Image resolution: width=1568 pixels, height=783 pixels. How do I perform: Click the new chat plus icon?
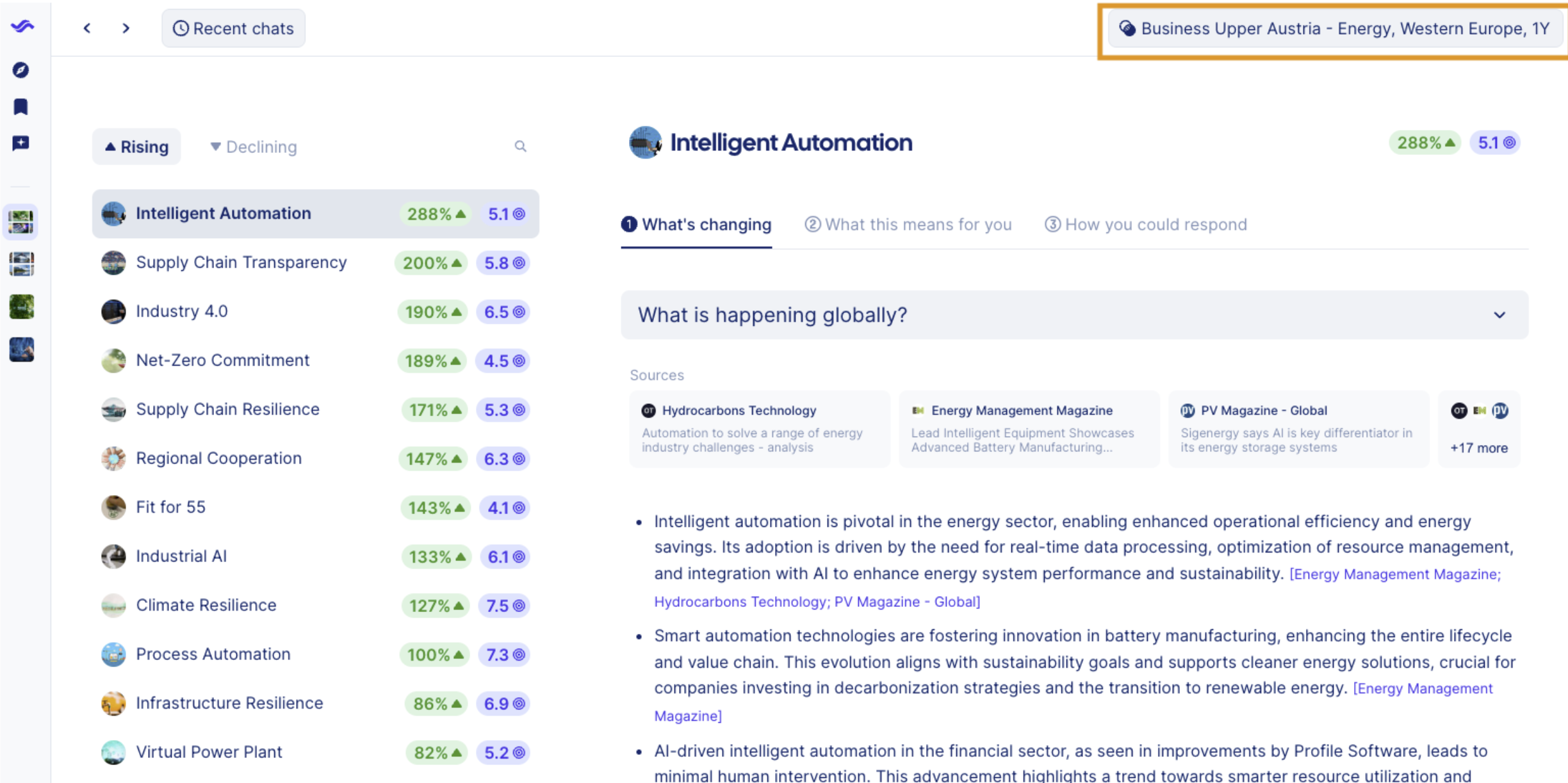(20, 143)
